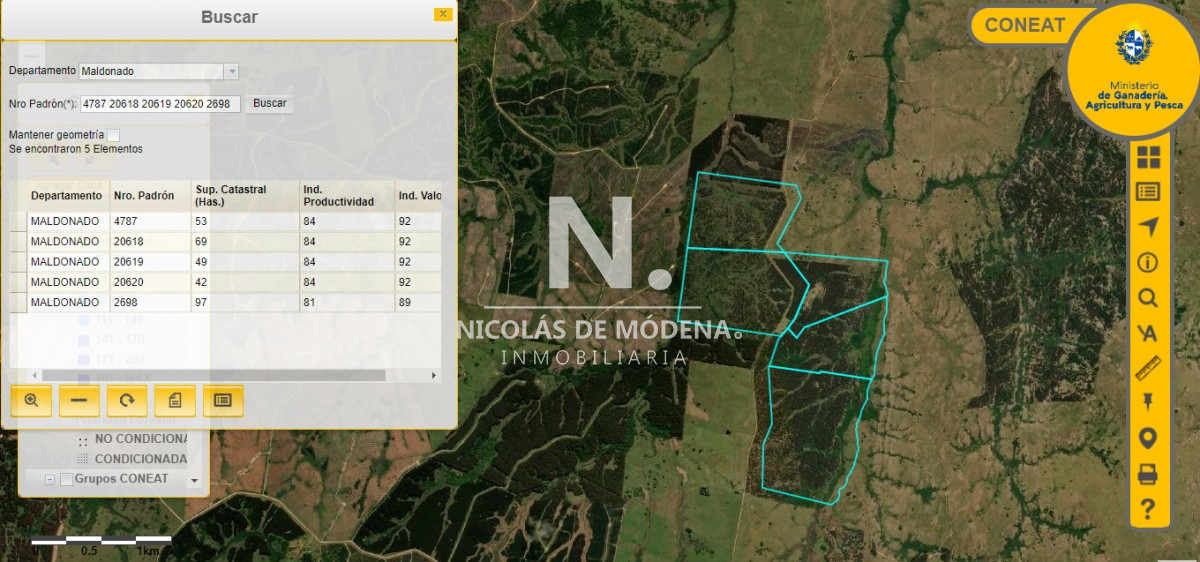Select the row with padrón 20620
This screenshot has height=562, width=1200.
pyautogui.click(x=226, y=282)
